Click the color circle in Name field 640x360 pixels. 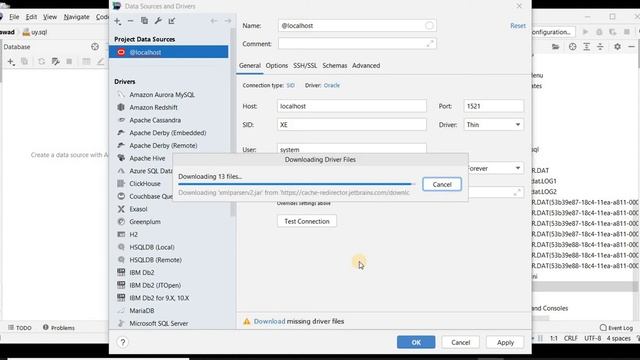(429, 25)
